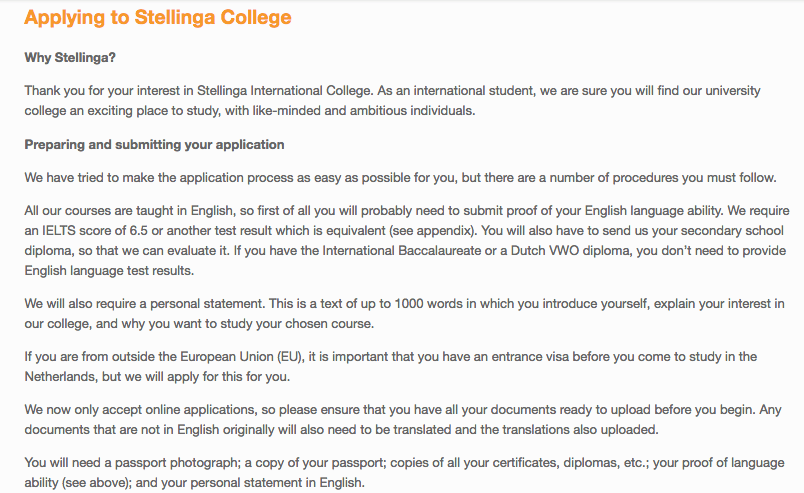Click the words "International Baccalaureate"
Screen dimensions: 804x493
(x=401, y=251)
